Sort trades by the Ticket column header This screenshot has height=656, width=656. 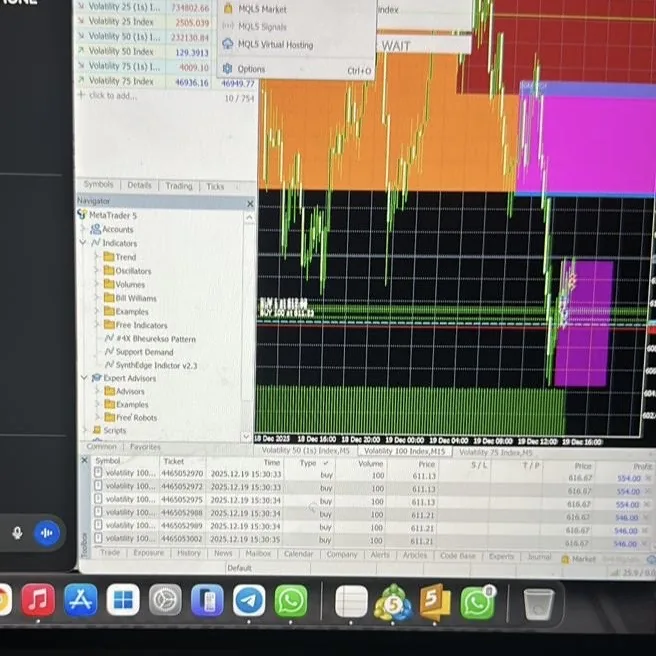[x=173, y=461]
